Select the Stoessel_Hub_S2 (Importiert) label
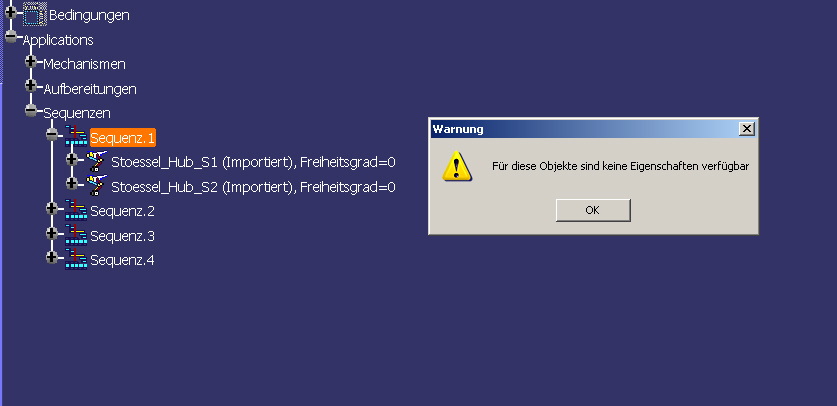The image size is (837, 406). [202, 187]
